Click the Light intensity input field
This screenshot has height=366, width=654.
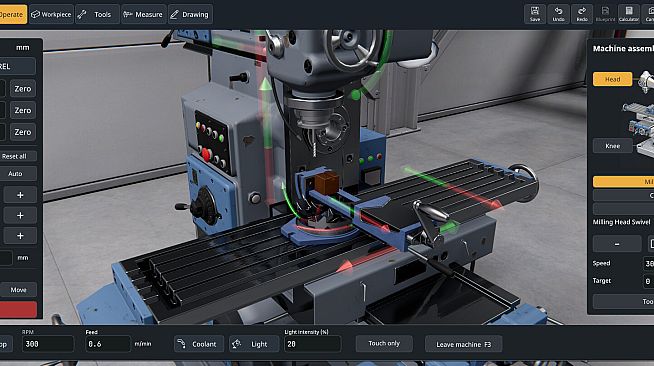click(x=312, y=344)
